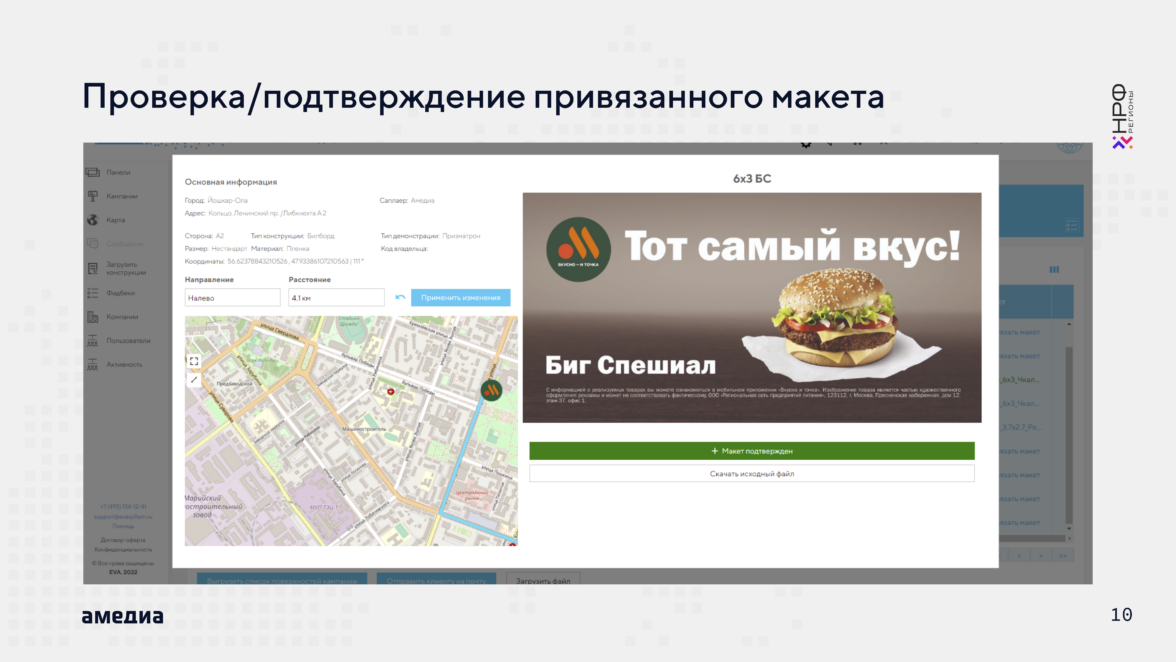Click the undo arrow next to Расстояние
The image size is (1176, 662).
click(x=400, y=298)
